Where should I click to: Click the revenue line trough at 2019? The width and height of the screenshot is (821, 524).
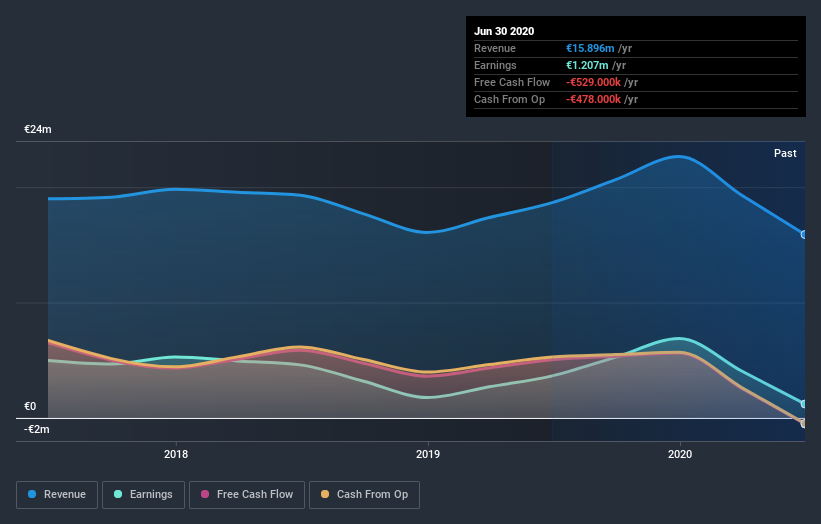428,232
